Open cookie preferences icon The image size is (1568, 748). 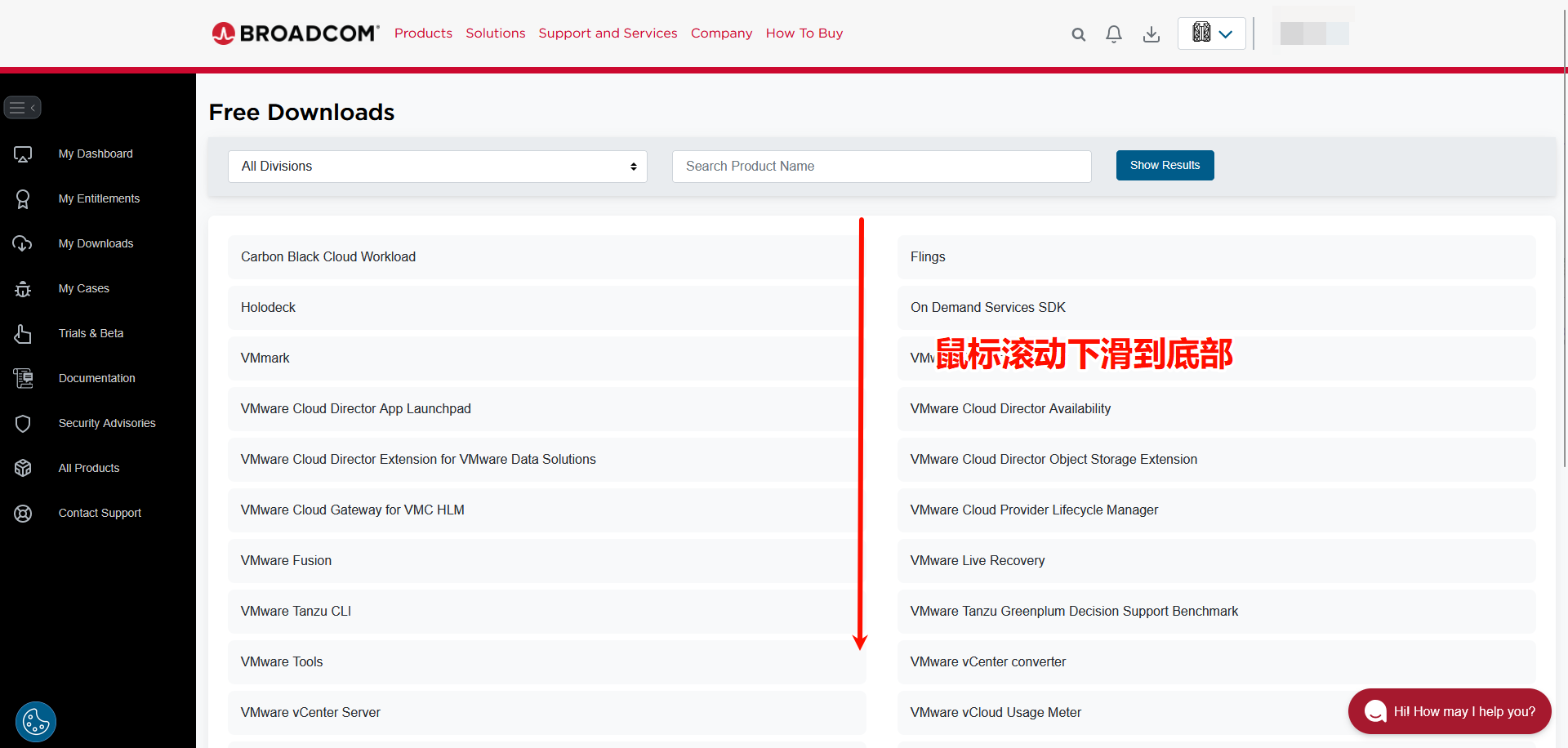pyautogui.click(x=36, y=722)
